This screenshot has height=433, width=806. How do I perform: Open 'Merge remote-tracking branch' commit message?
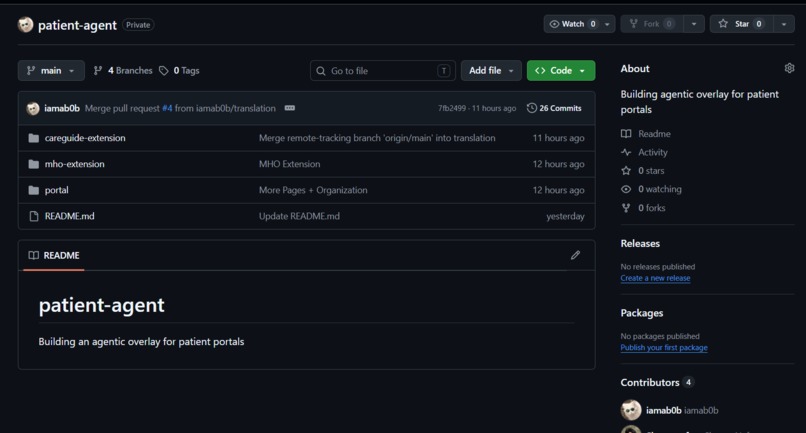(x=377, y=138)
